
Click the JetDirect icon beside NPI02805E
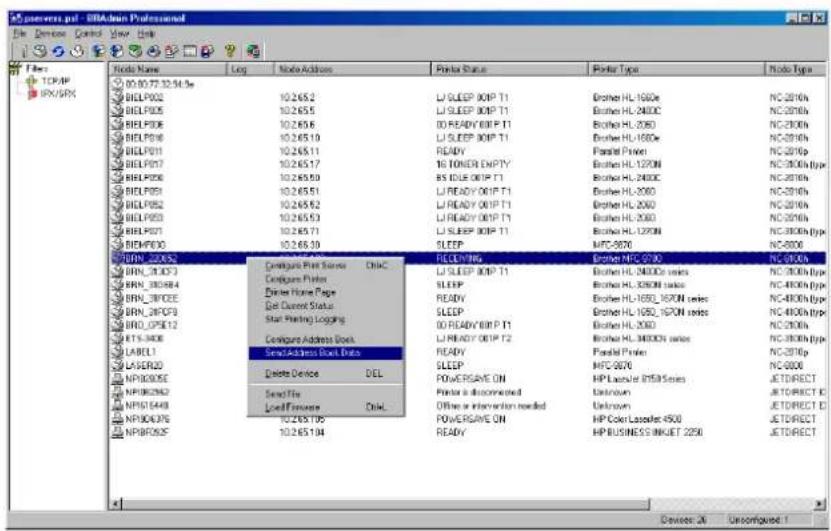click(117, 378)
